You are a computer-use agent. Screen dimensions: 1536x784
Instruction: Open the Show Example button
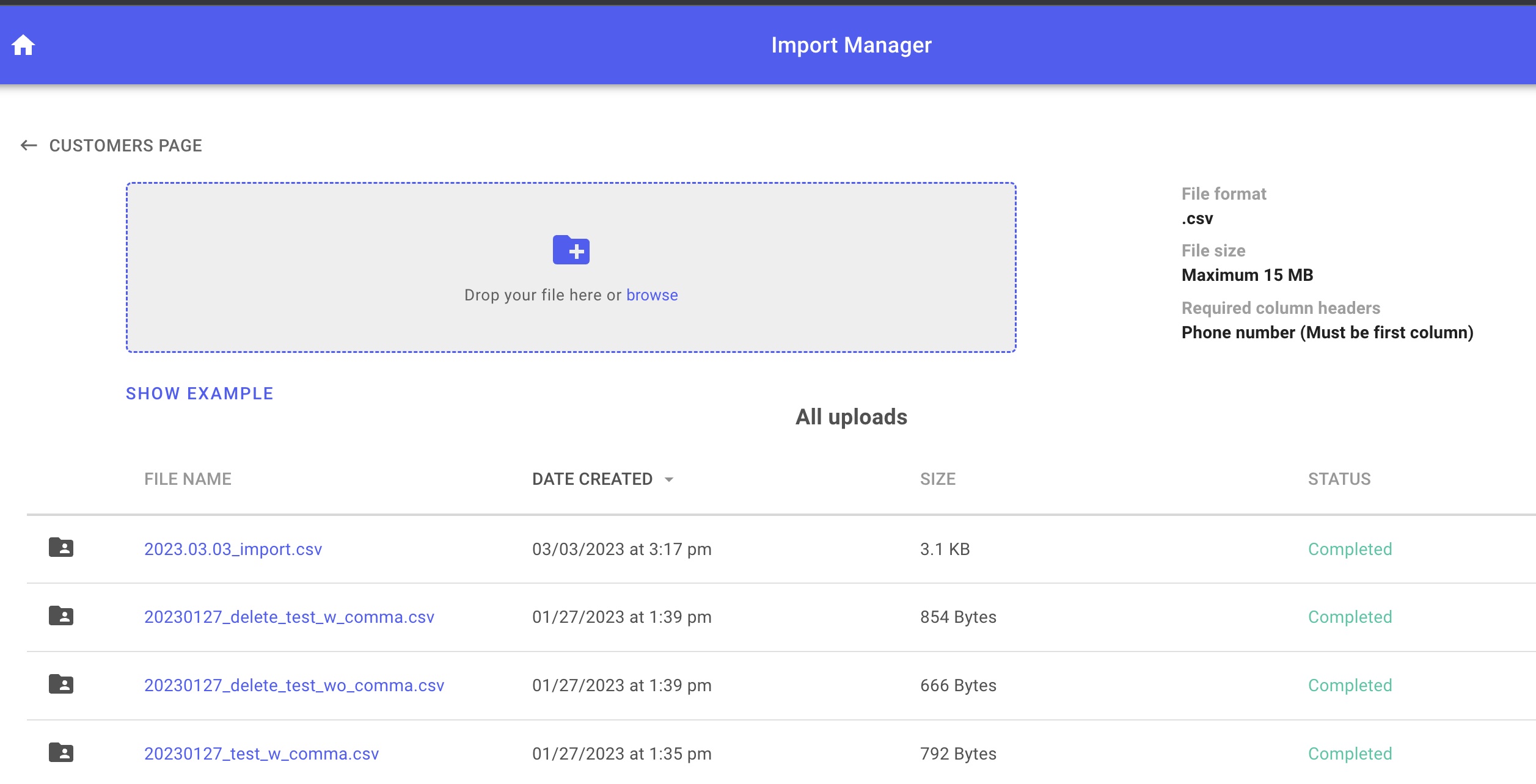pyautogui.click(x=199, y=394)
